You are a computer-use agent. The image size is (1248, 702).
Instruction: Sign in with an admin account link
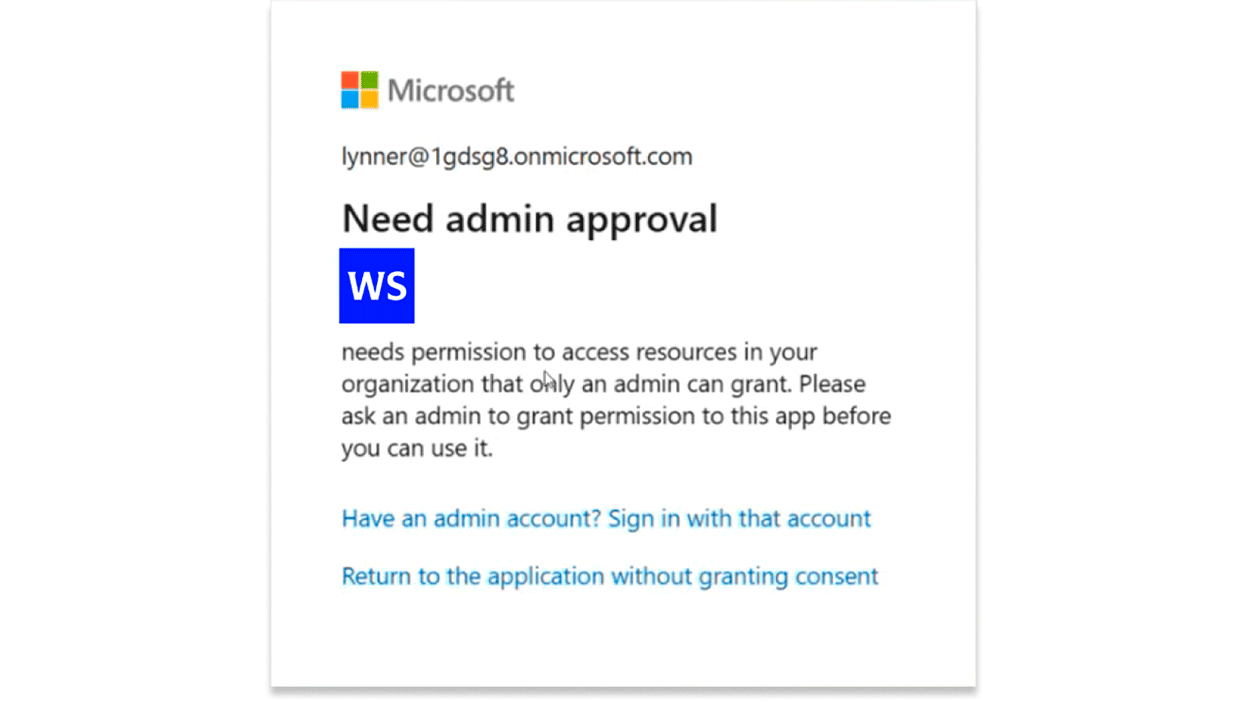click(x=606, y=518)
